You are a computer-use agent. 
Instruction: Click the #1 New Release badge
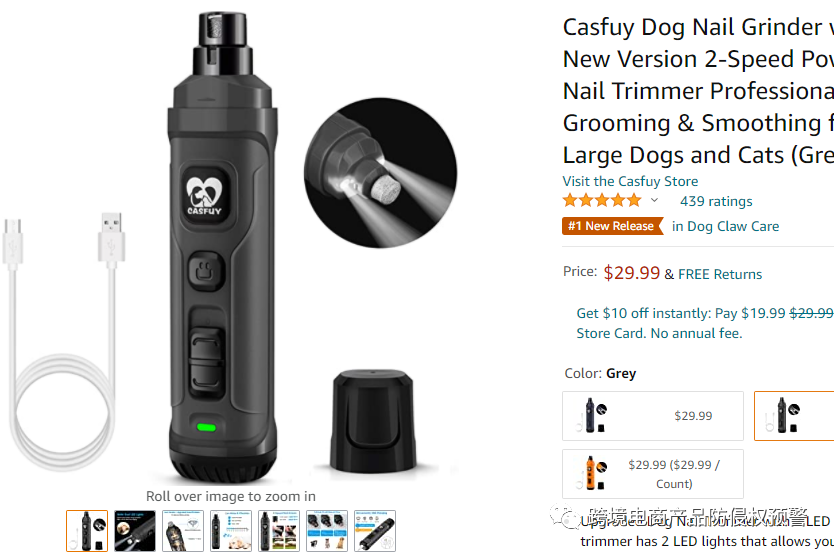tap(612, 226)
